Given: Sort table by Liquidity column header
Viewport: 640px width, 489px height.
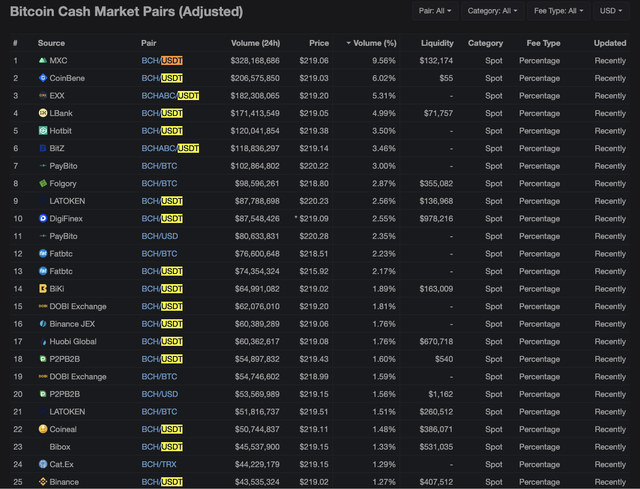Looking at the screenshot, I should [x=437, y=43].
